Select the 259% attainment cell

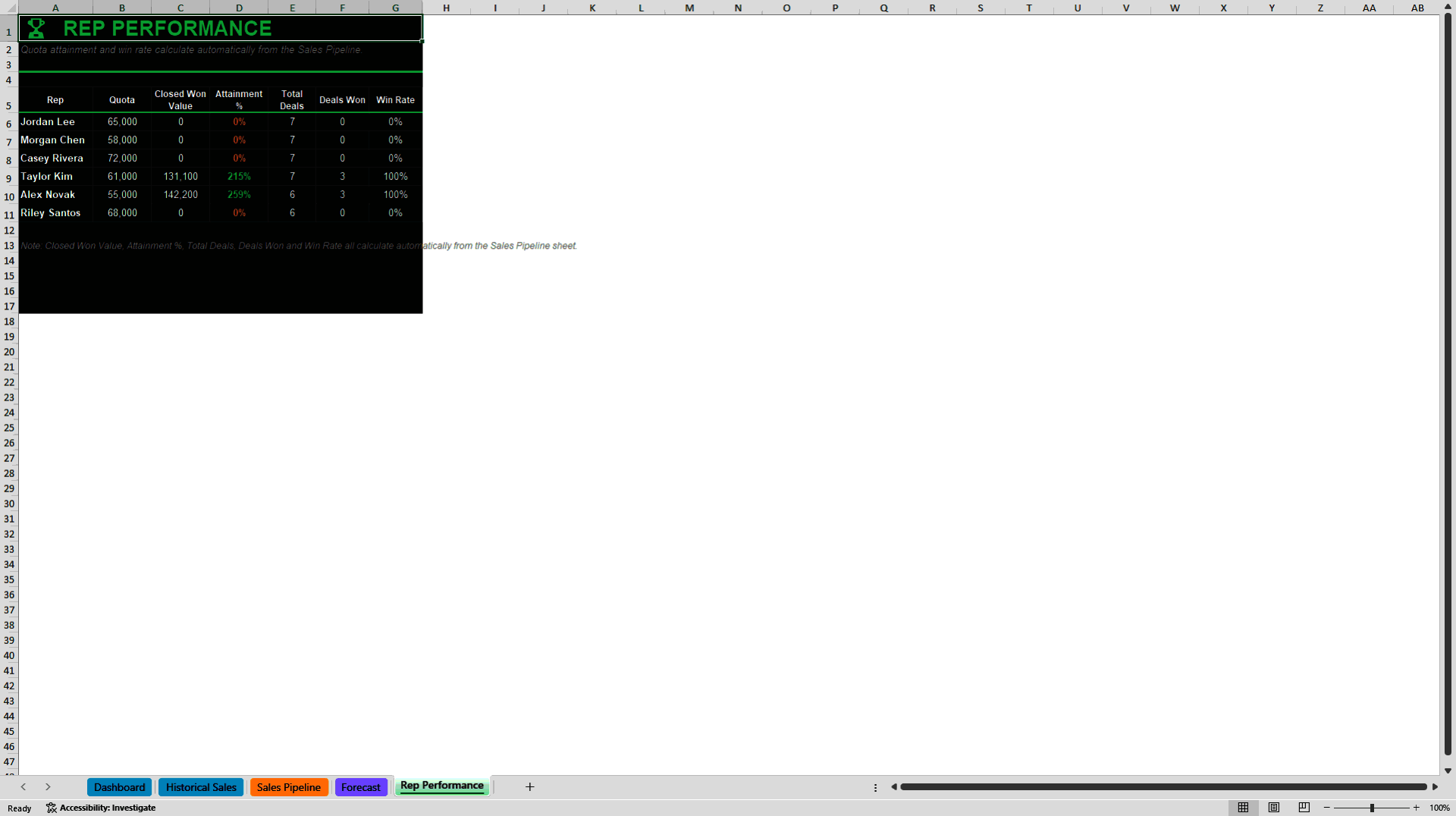(239, 194)
